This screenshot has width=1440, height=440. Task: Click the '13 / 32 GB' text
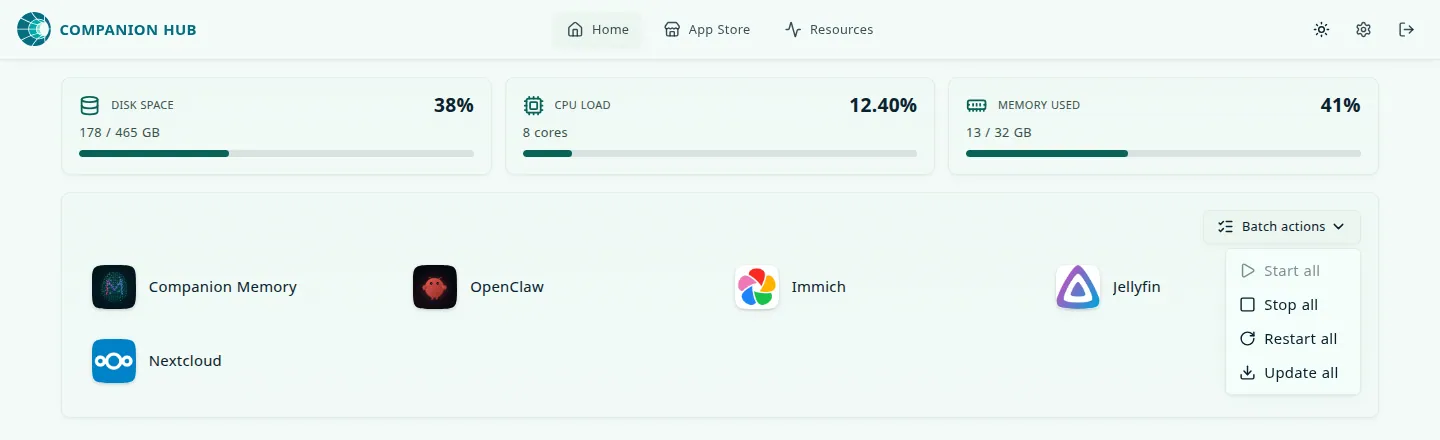point(999,132)
